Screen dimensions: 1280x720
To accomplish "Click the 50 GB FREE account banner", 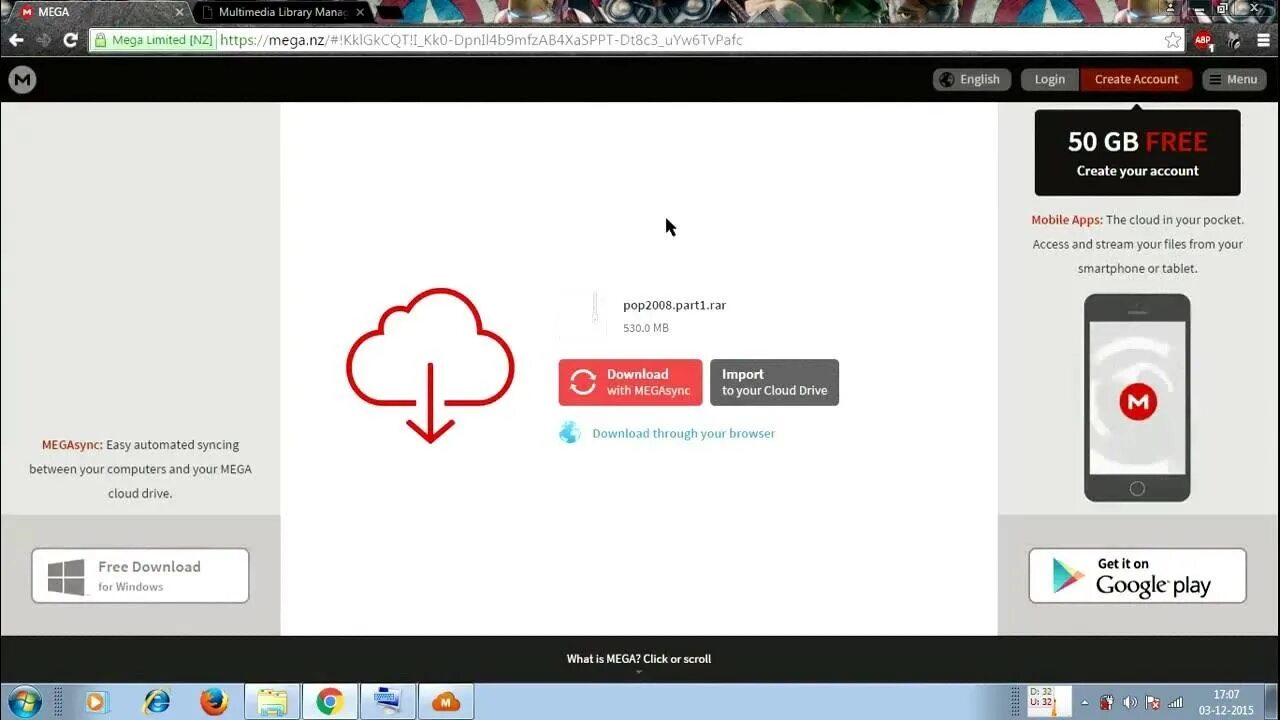I will (x=1137, y=152).
